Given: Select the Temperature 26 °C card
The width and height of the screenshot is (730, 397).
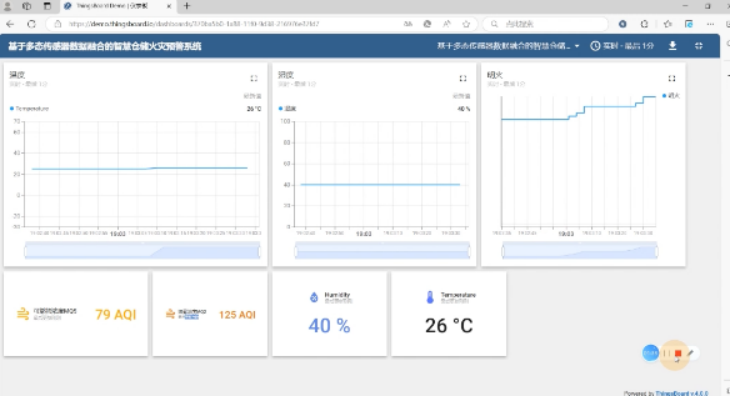Looking at the screenshot, I should tap(449, 314).
